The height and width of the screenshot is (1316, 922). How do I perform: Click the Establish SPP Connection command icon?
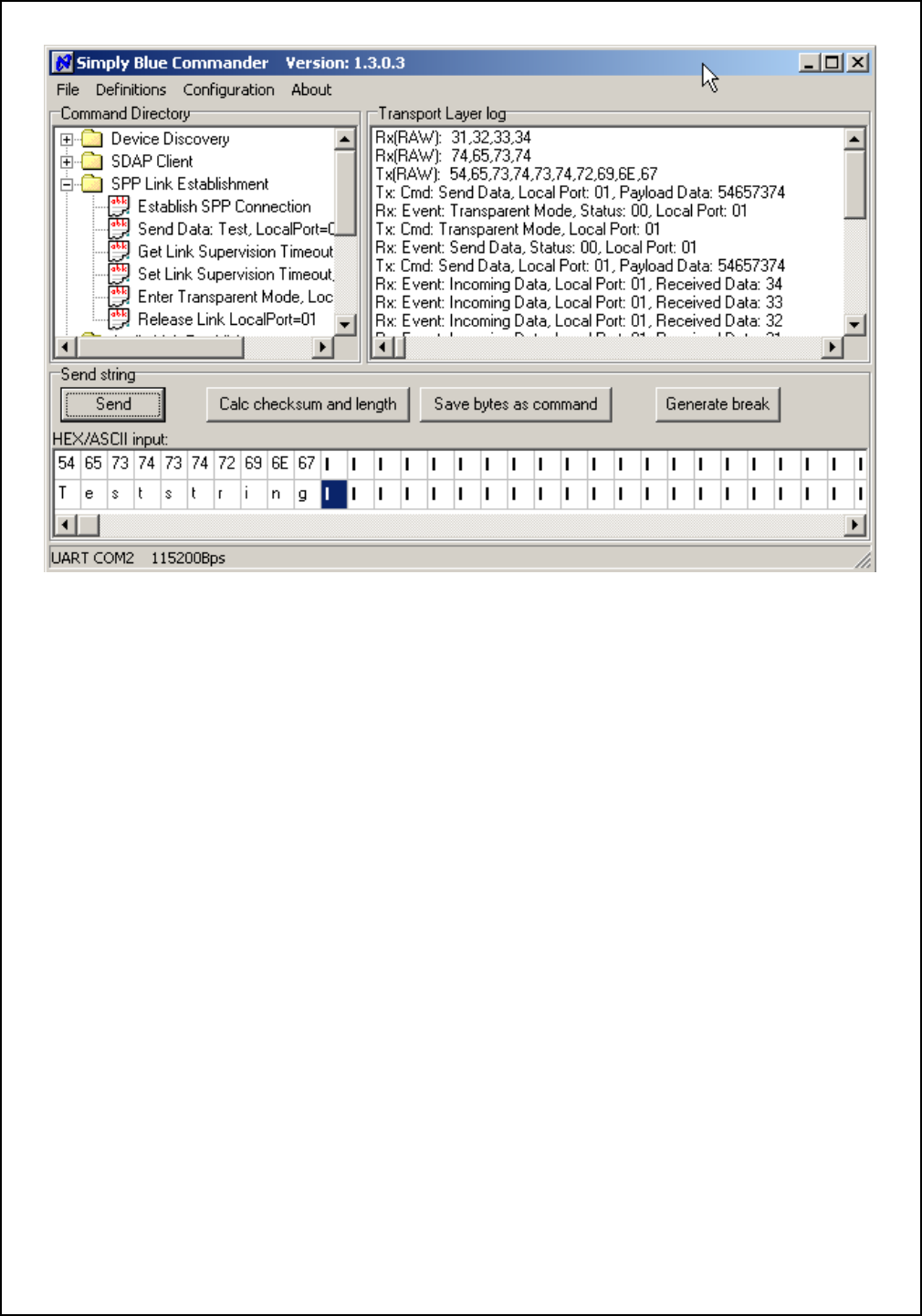tap(119, 206)
